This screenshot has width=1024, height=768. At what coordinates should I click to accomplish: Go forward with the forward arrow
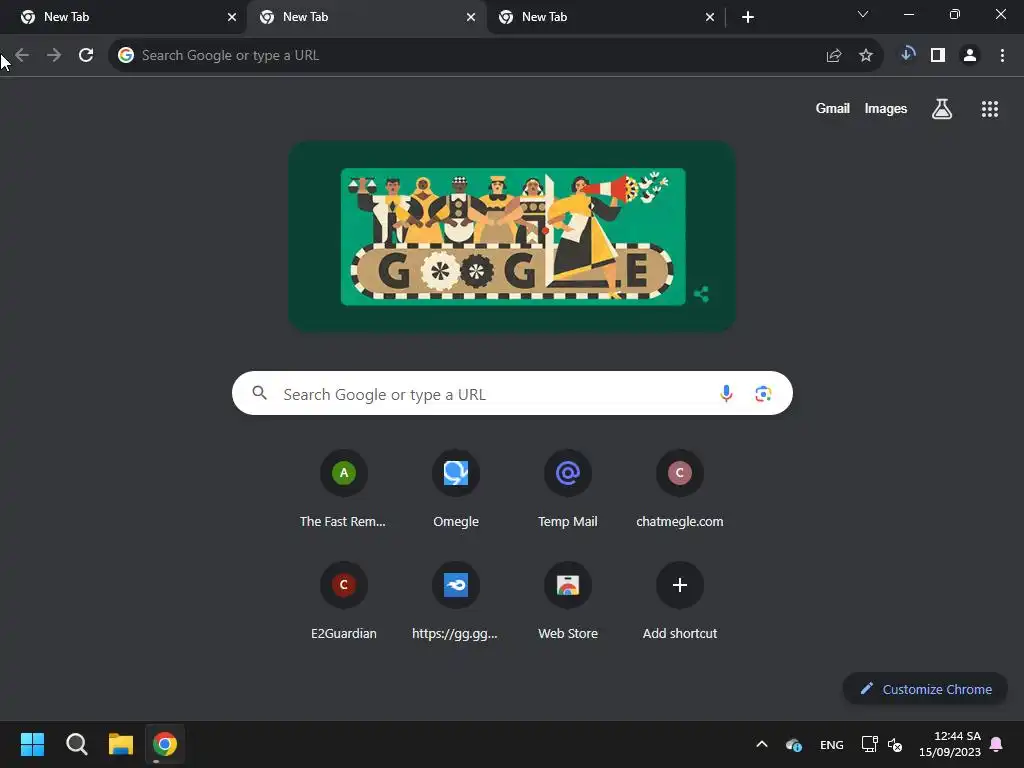point(54,55)
